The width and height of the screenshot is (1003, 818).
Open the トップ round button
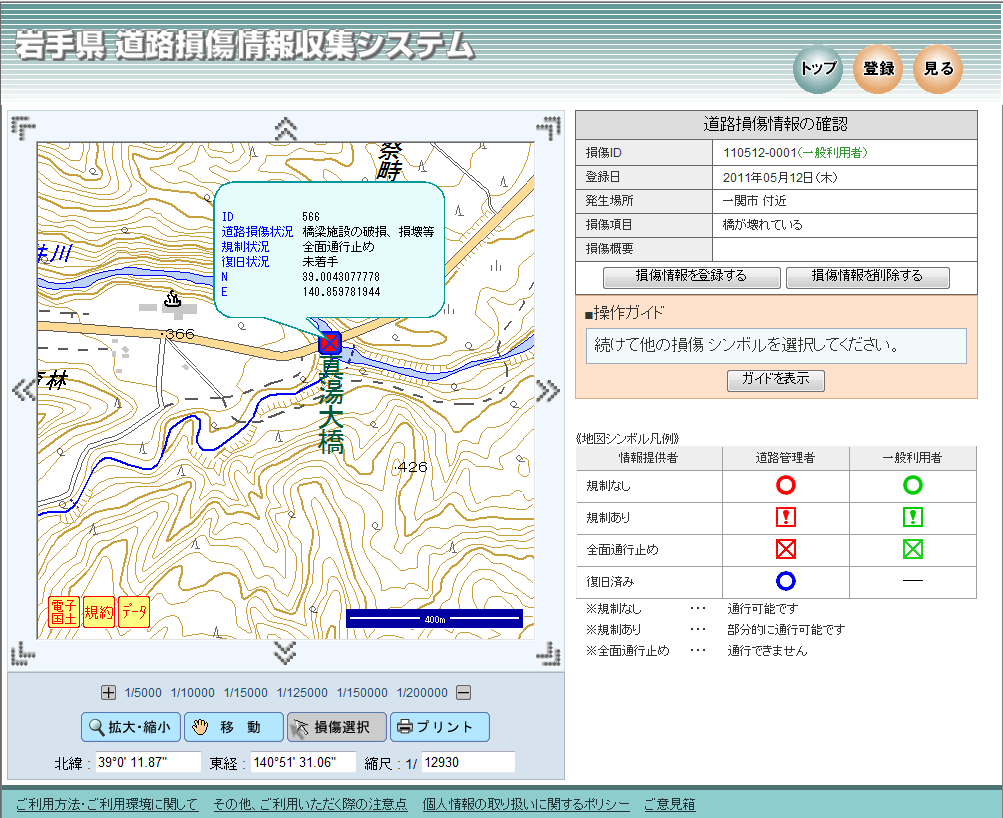coord(818,69)
